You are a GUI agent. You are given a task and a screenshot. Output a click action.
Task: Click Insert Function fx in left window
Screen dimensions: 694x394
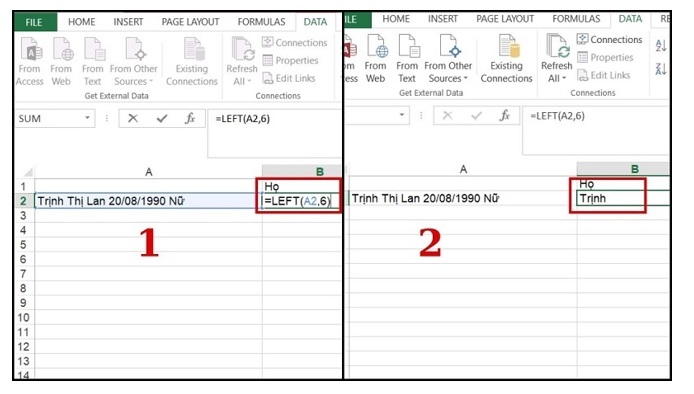pos(190,118)
